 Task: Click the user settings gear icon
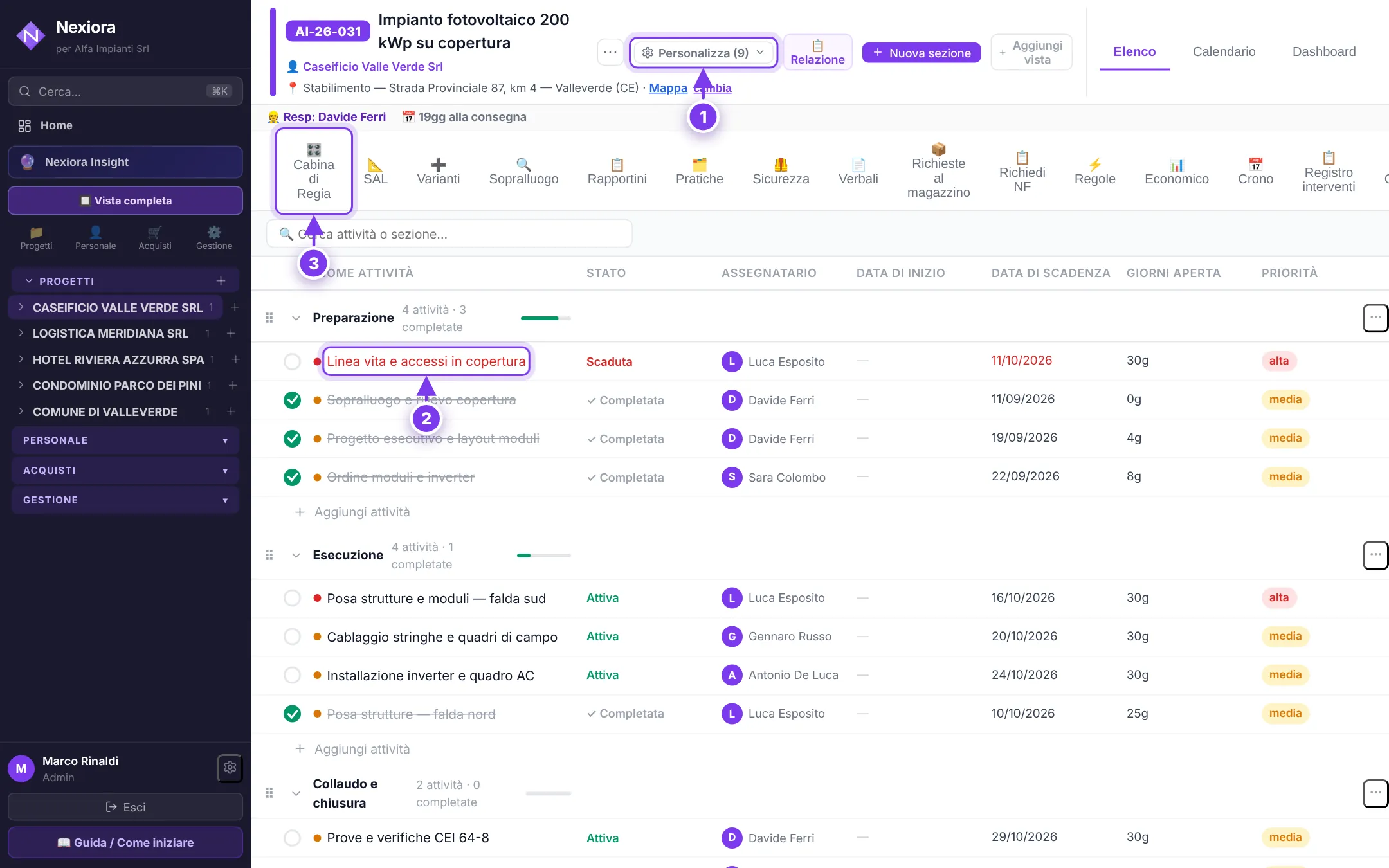click(230, 768)
